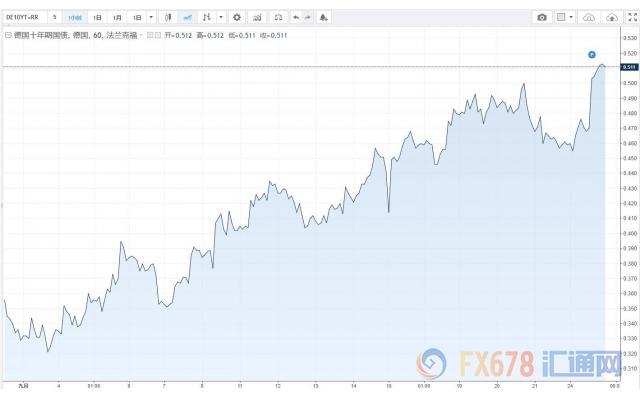
Task: Select the area line chart style icon
Action: point(187,17)
